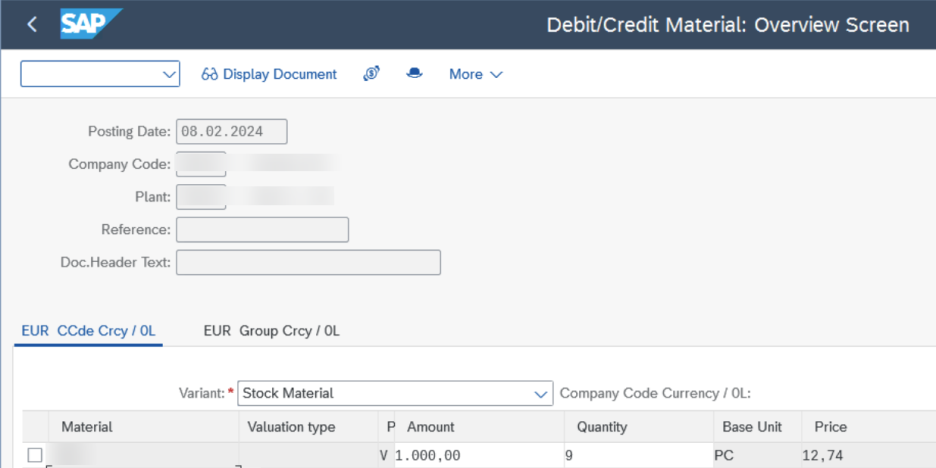Switch to EUR Group Crcy / 0L tab

pyautogui.click(x=272, y=331)
